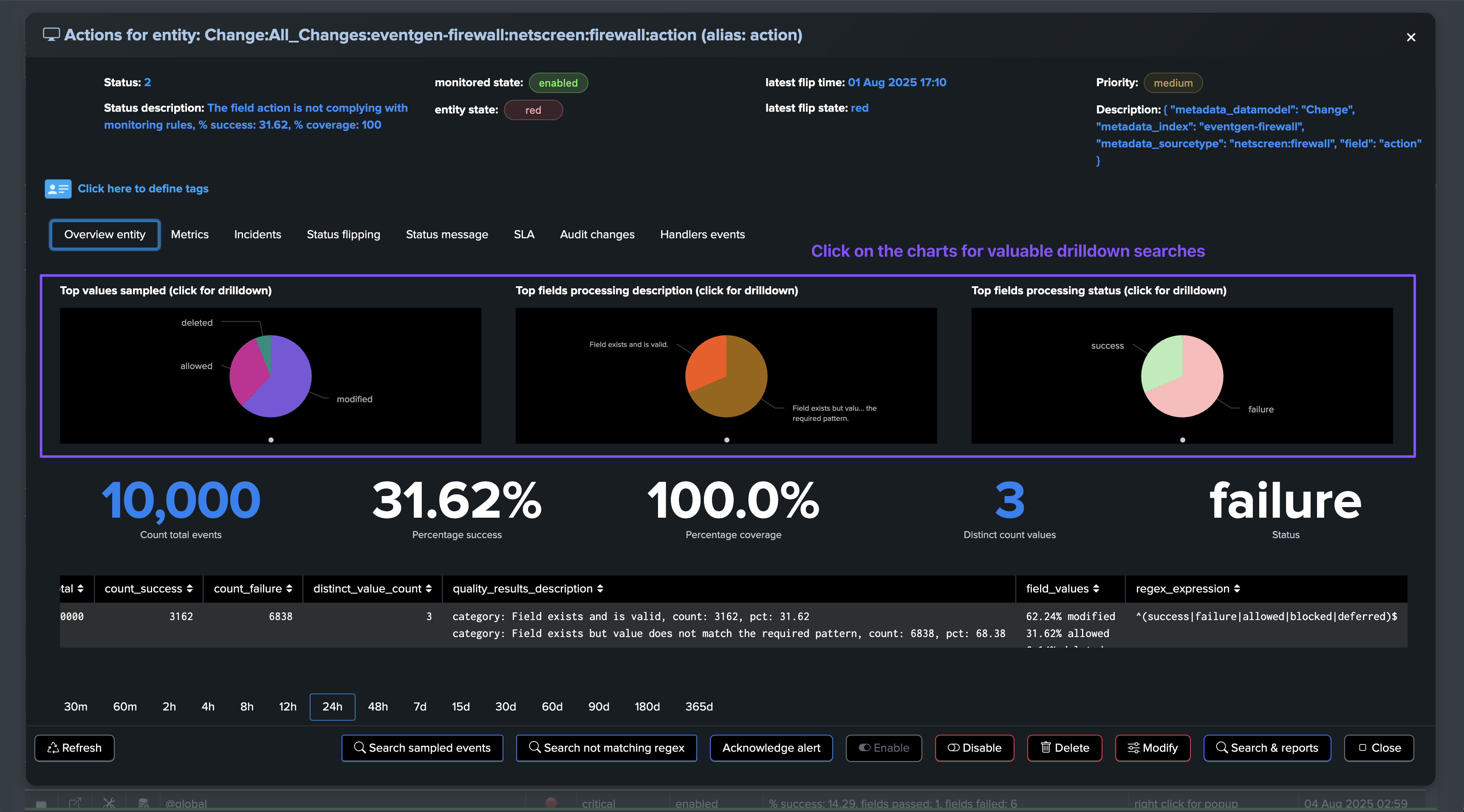Viewport: 1464px width, 812px height.
Task: Select the 7d time range
Action: [420, 706]
